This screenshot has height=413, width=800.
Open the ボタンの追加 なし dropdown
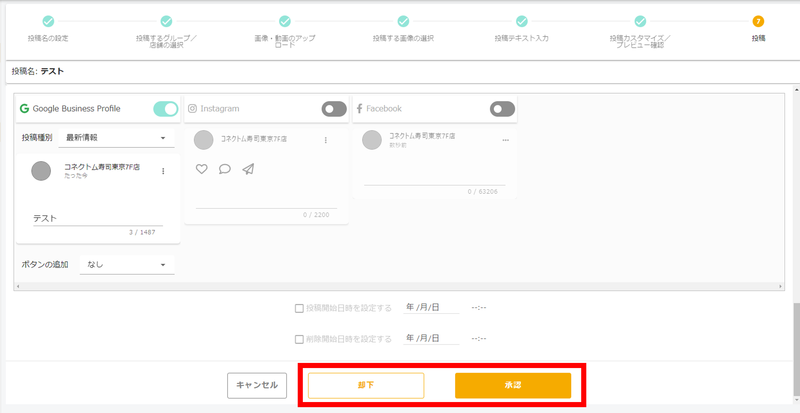127,265
